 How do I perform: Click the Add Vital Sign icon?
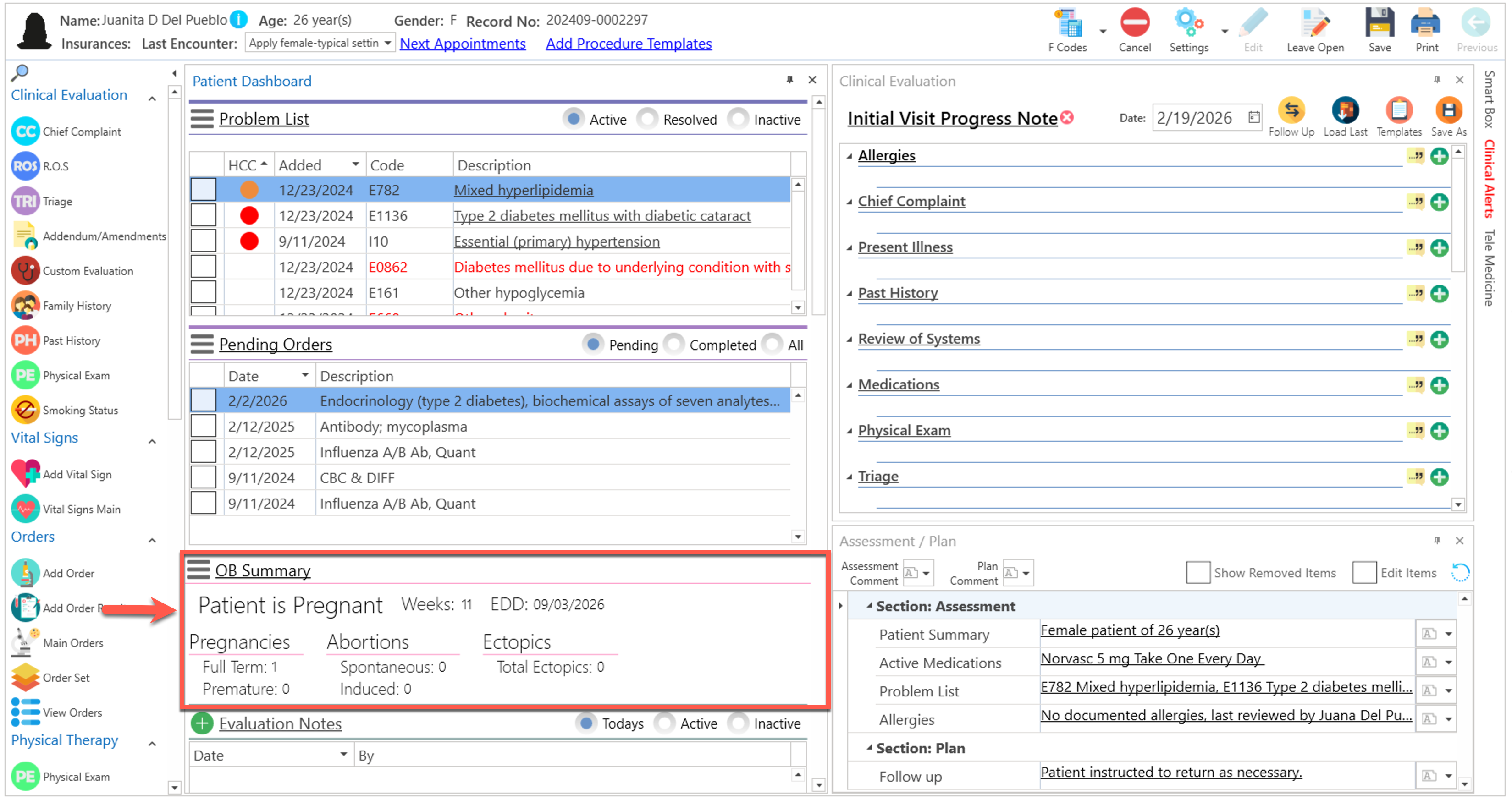pyautogui.click(x=25, y=474)
